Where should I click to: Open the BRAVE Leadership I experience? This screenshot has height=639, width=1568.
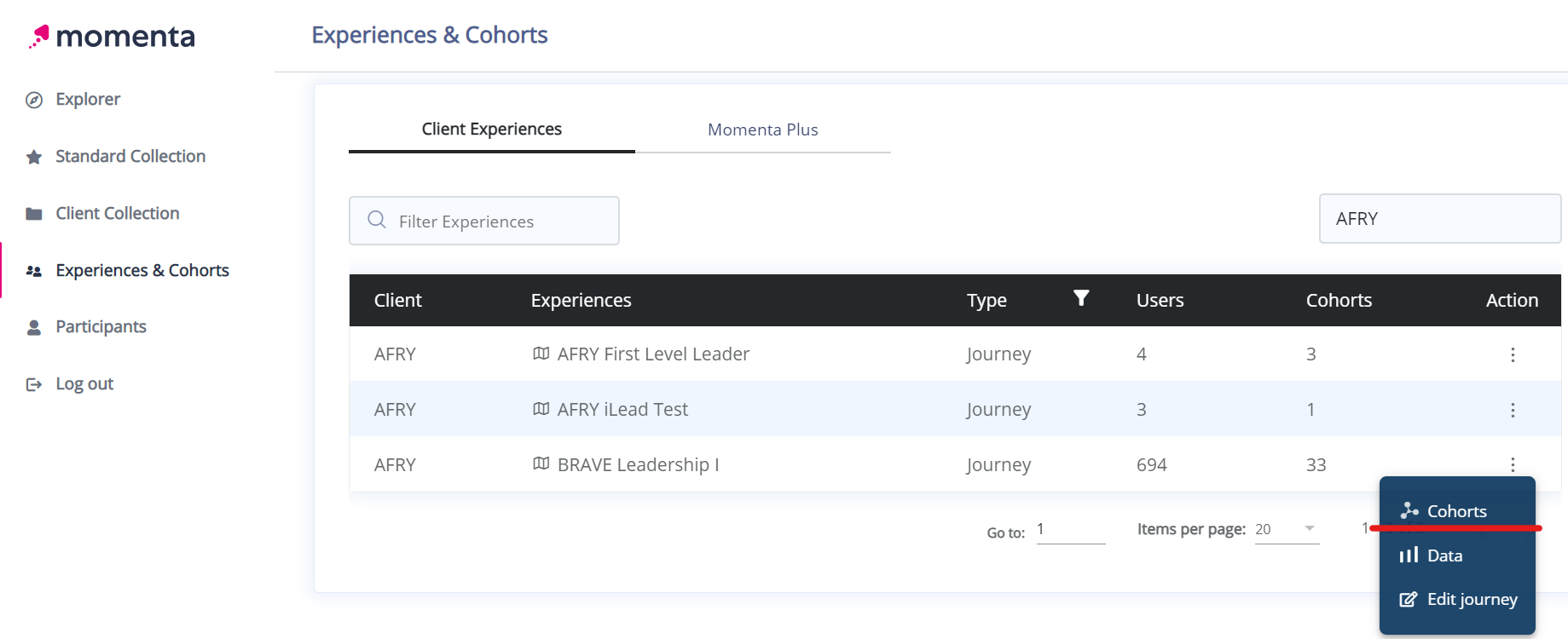(x=638, y=465)
